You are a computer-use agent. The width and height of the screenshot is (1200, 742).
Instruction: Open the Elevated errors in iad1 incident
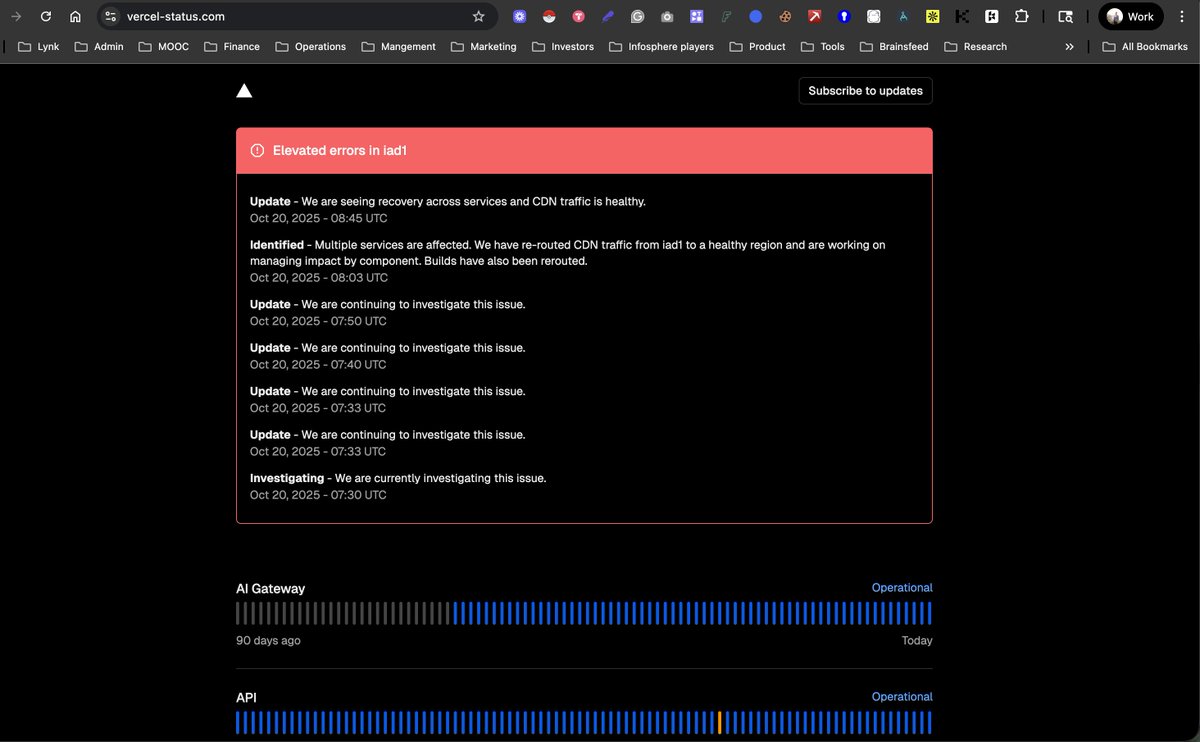pyautogui.click(x=340, y=151)
